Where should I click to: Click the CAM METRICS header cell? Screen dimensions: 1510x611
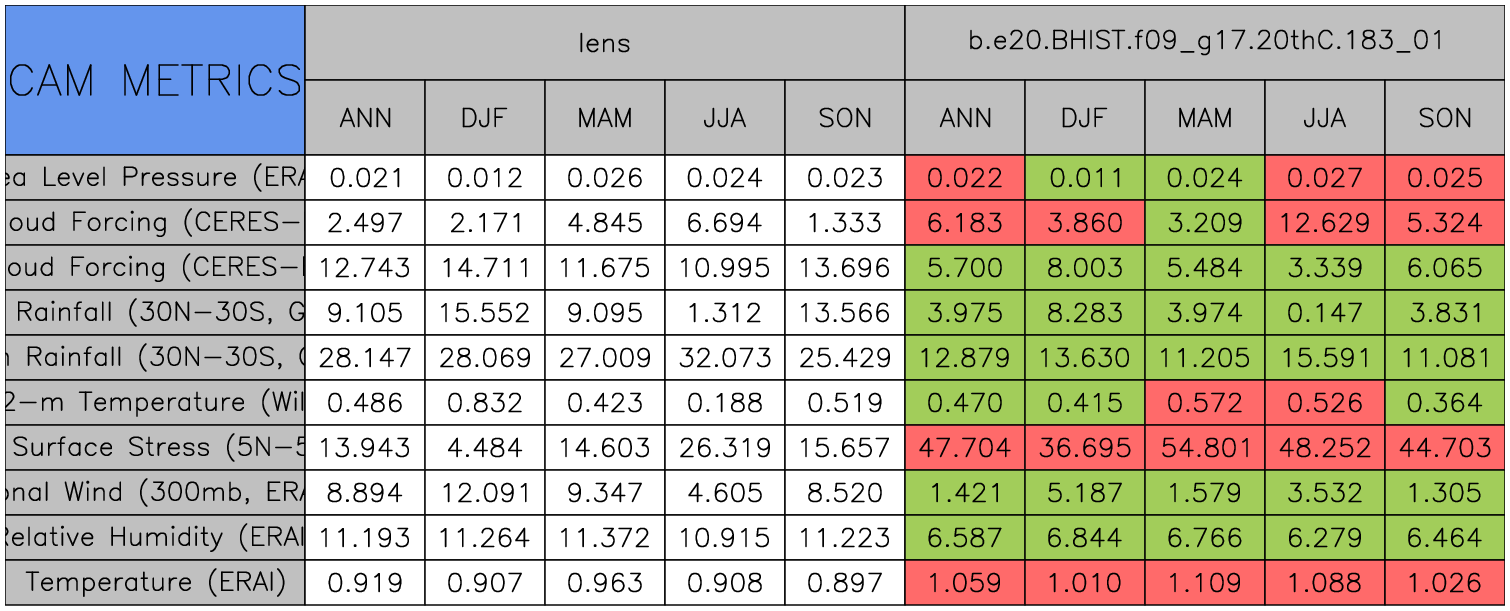(155, 80)
